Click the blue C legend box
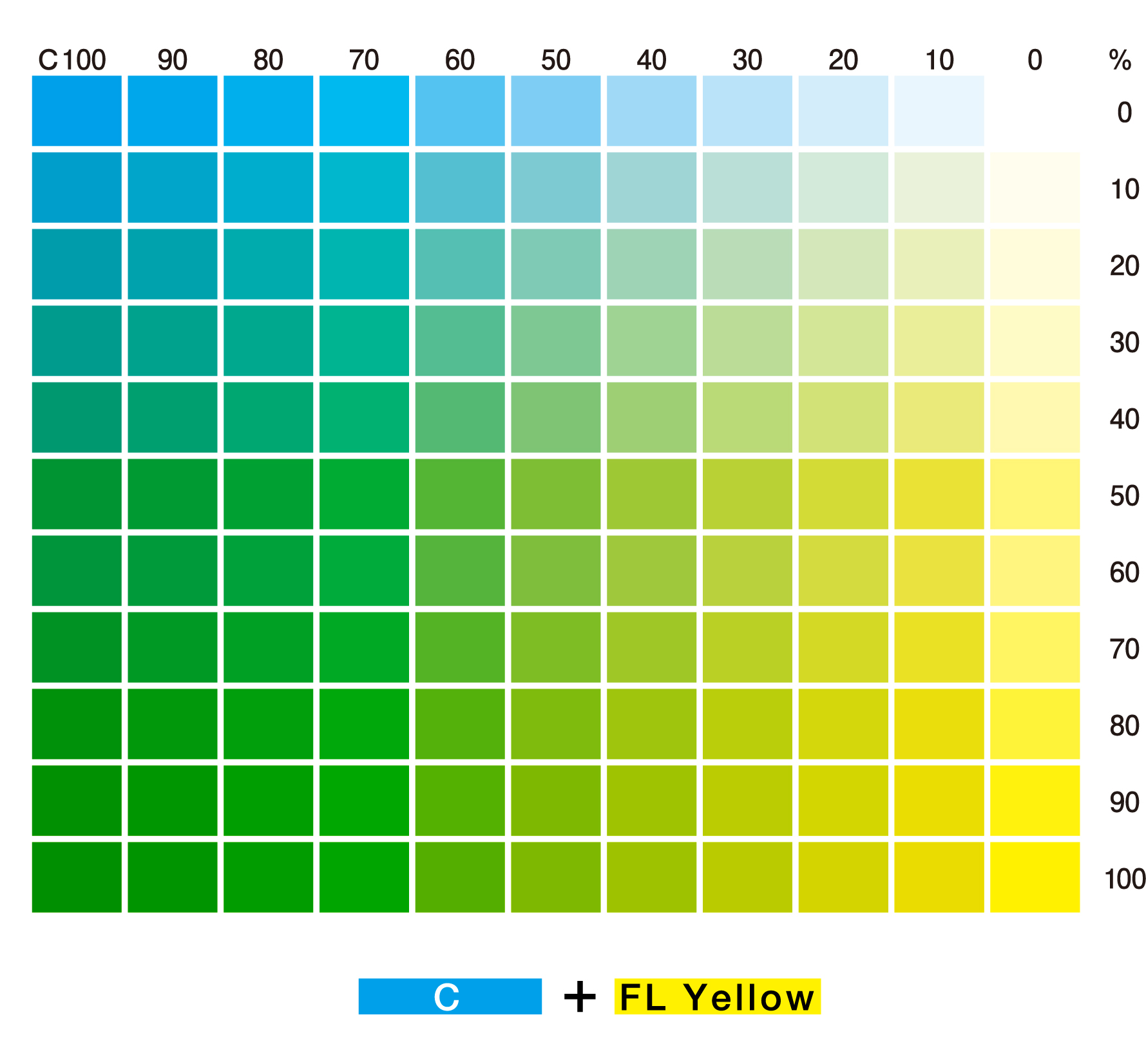This screenshot has width=1146, height=1064. pyautogui.click(x=450, y=996)
